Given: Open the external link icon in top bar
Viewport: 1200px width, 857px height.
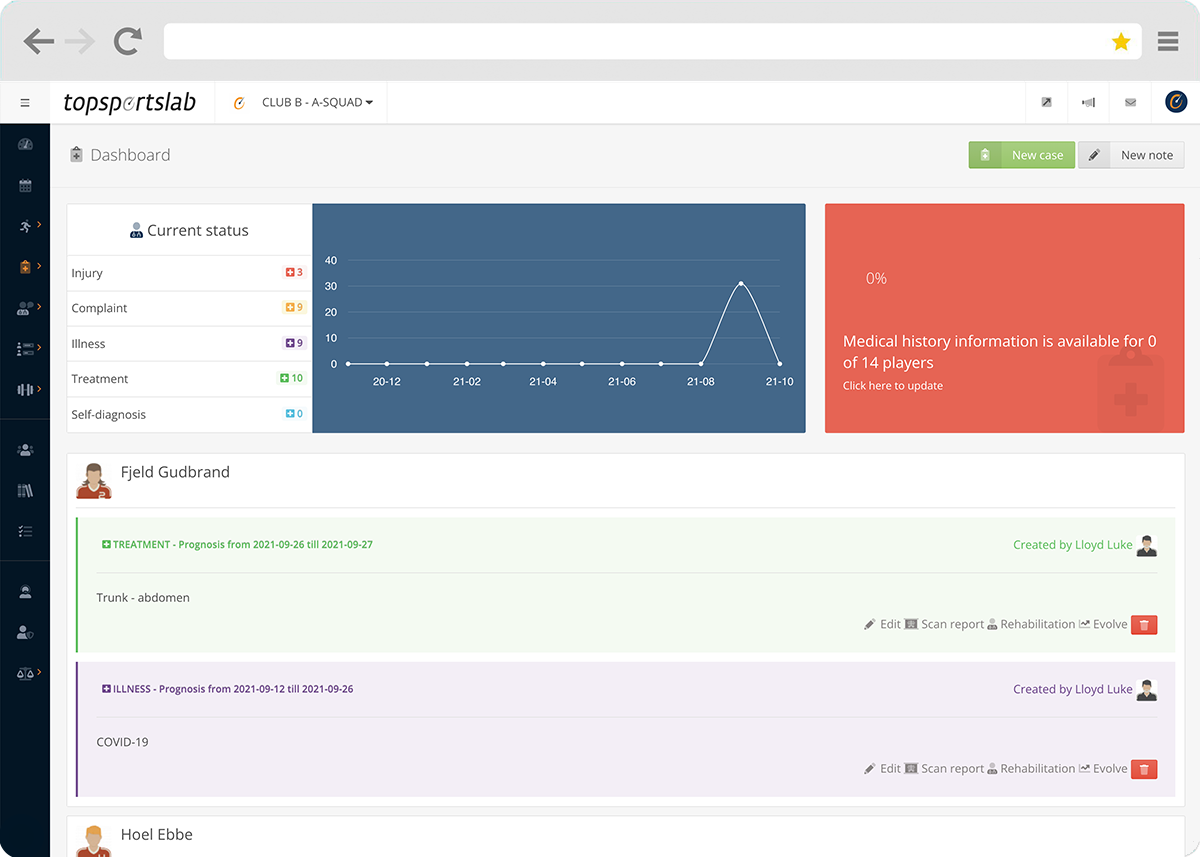Looking at the screenshot, I should point(1046,102).
